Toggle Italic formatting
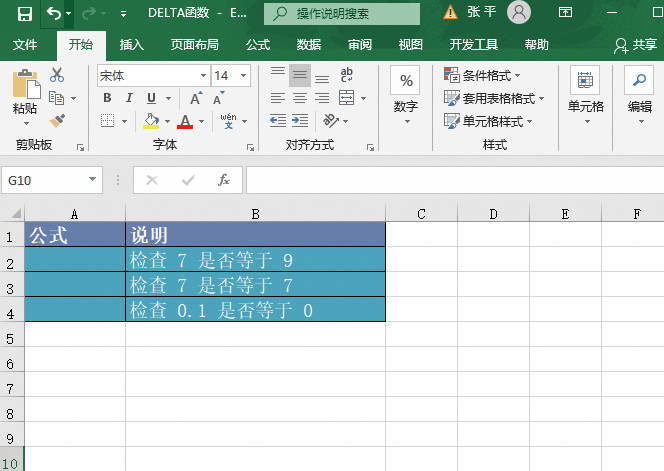664x471 pixels. [x=130, y=98]
